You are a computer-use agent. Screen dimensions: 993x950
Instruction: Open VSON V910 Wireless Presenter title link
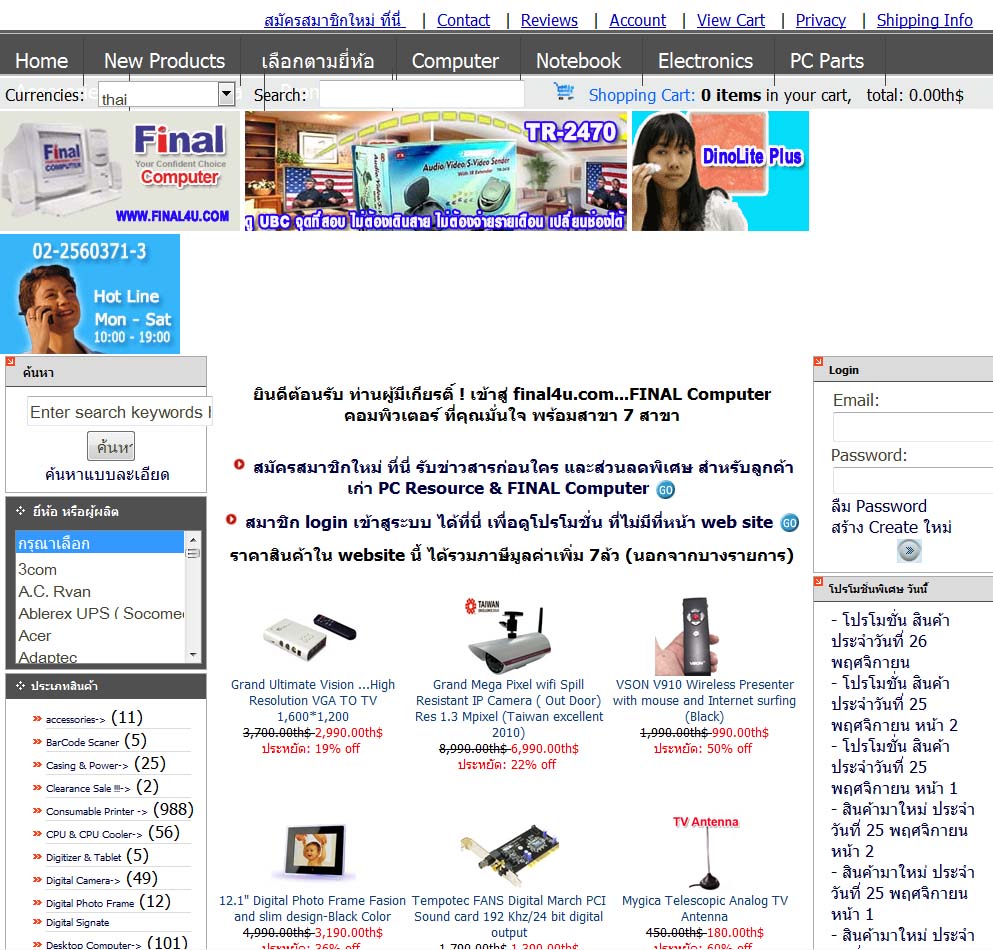(704, 700)
